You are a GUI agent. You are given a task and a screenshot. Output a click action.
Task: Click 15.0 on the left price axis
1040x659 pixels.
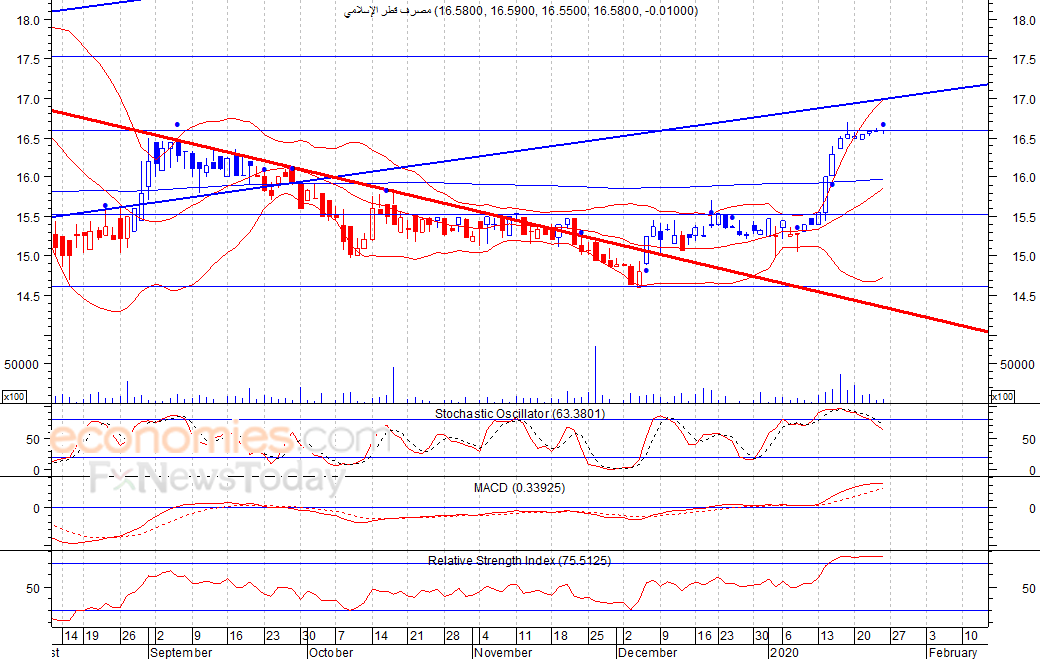tap(29, 257)
